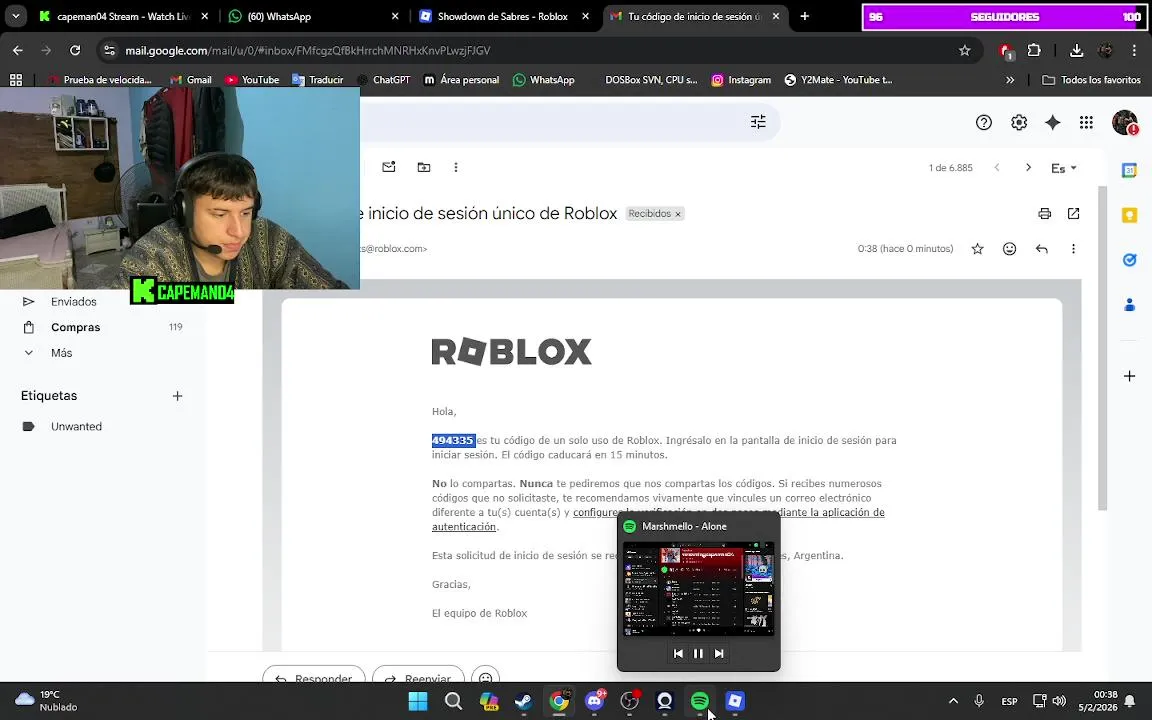Switch to Showdown de Sabres Roblox tab
Image resolution: width=1152 pixels, height=720 pixels.
503,16
